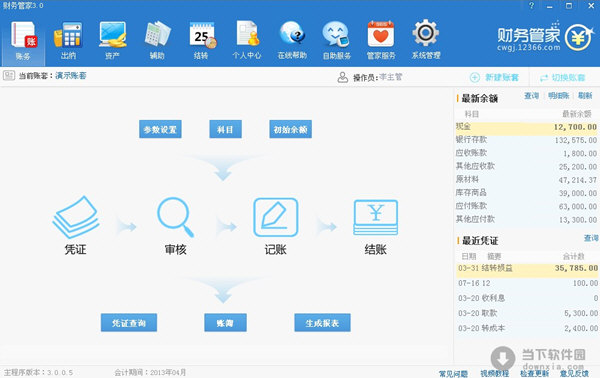Click the 初始余额 button
Image resolution: width=600 pixels, height=378 pixels.
pos(290,129)
